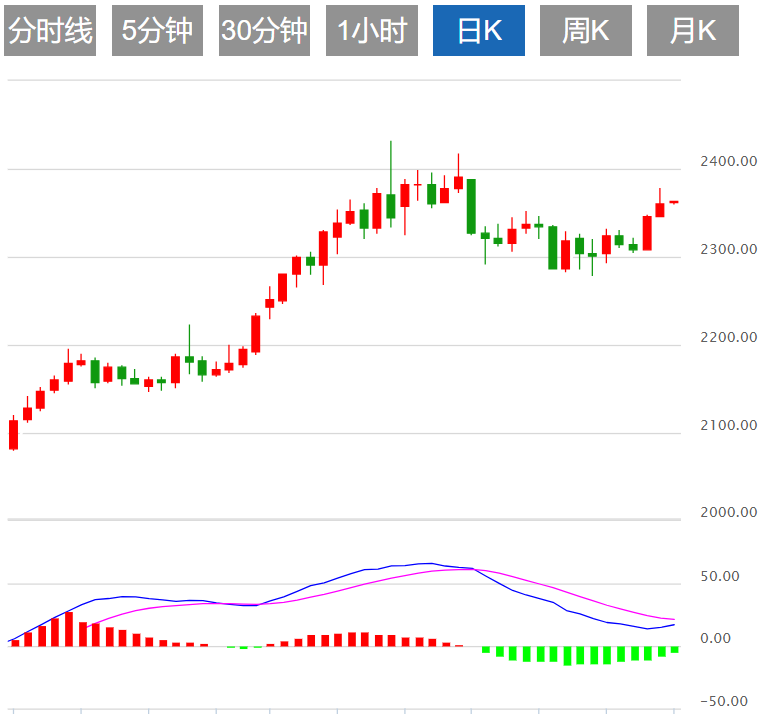Click the longest green MACD histogram bar
Viewport: 768px width, 714px height.
coord(568,656)
